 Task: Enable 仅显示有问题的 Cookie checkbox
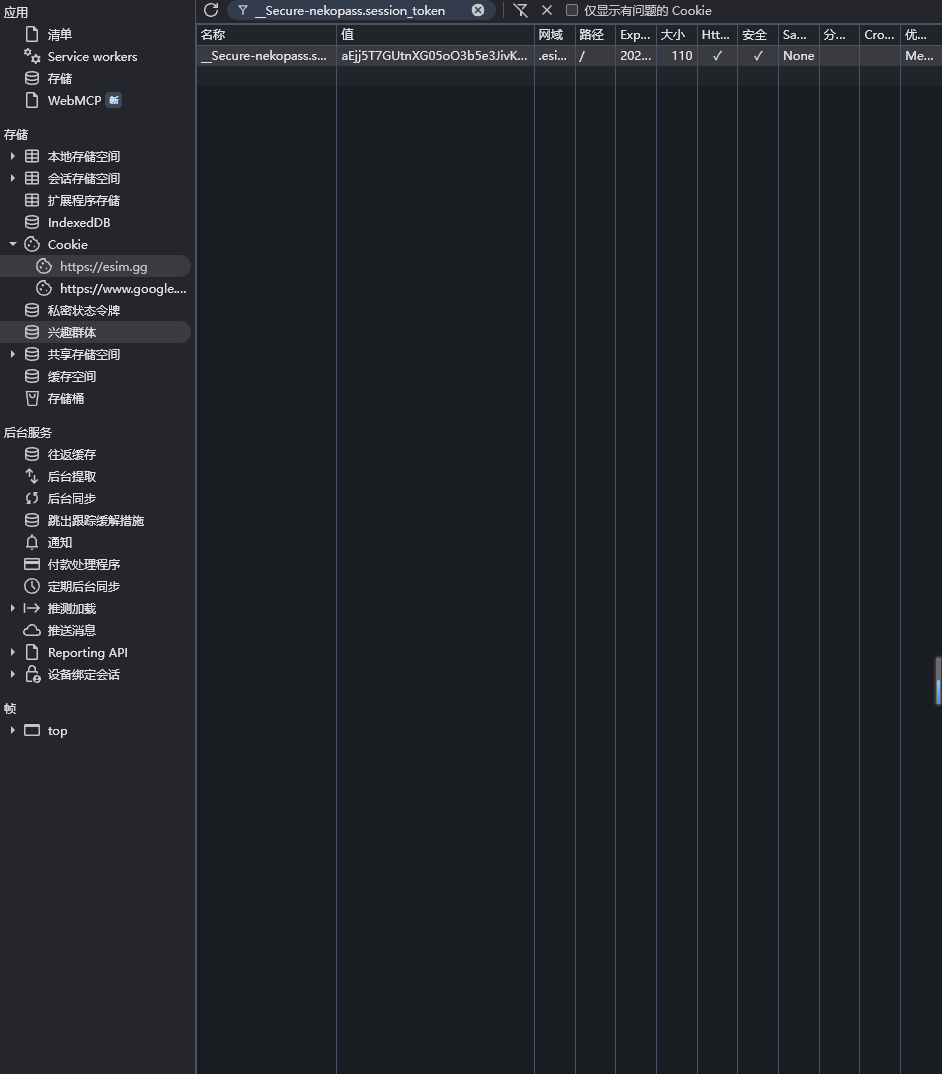[x=572, y=10]
